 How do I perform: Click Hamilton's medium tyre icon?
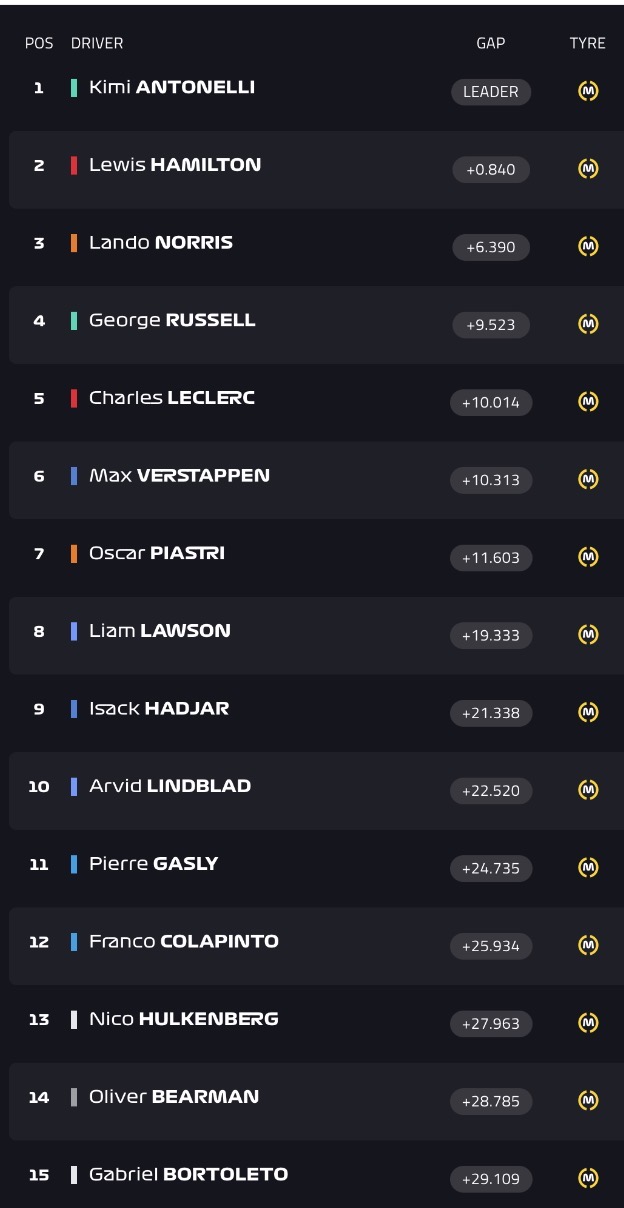click(589, 169)
